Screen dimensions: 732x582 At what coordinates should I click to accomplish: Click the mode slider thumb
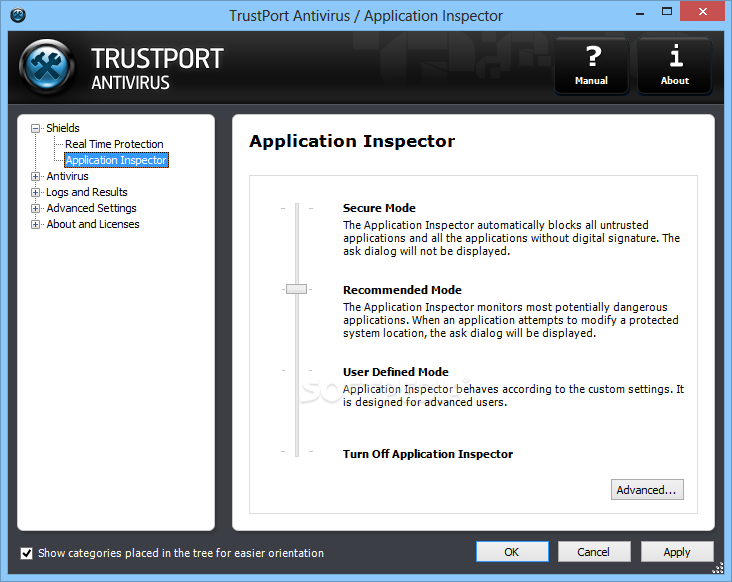[296, 289]
